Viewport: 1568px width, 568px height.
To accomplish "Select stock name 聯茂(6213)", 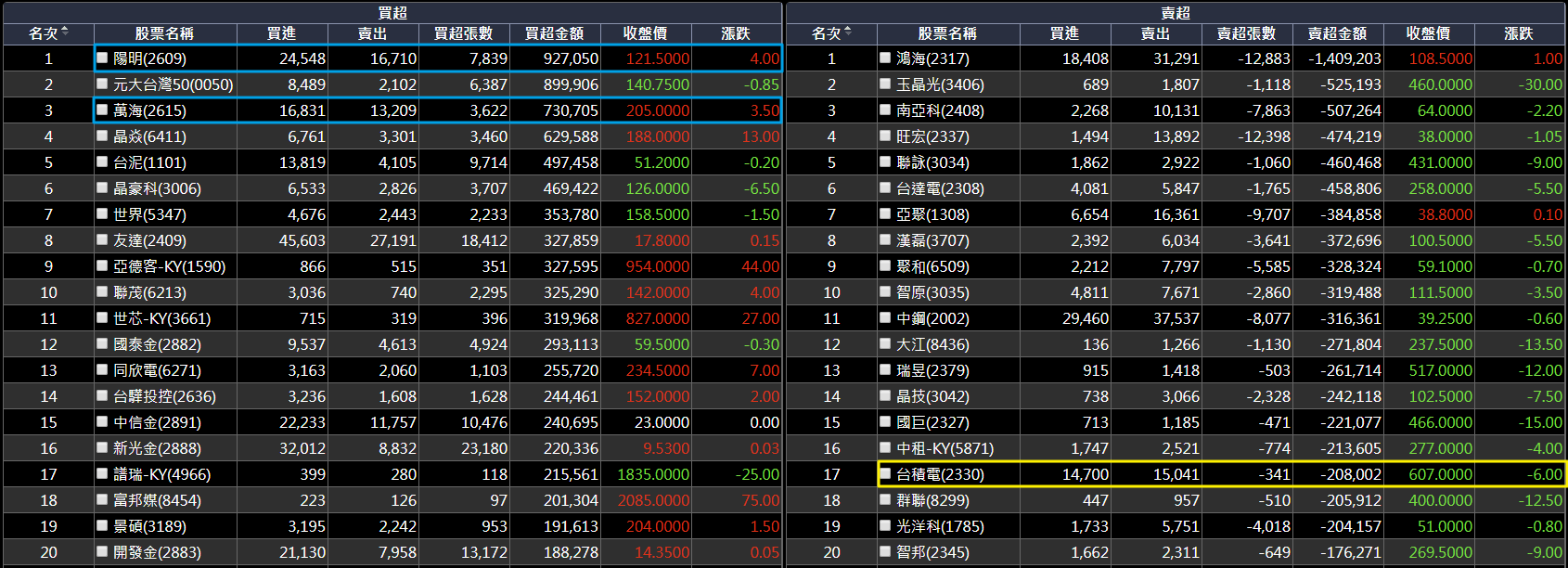I will point(149,292).
